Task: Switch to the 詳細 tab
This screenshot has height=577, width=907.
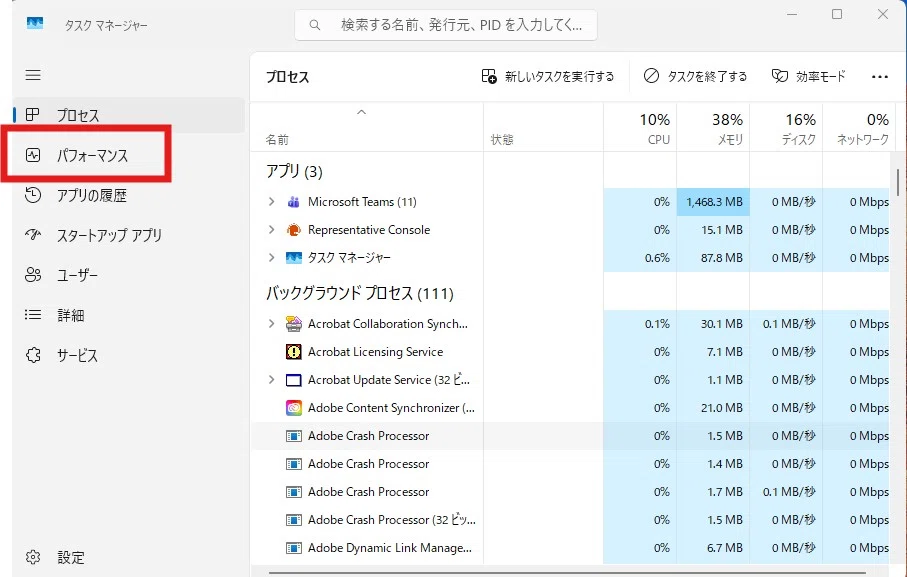Action: click(128, 315)
